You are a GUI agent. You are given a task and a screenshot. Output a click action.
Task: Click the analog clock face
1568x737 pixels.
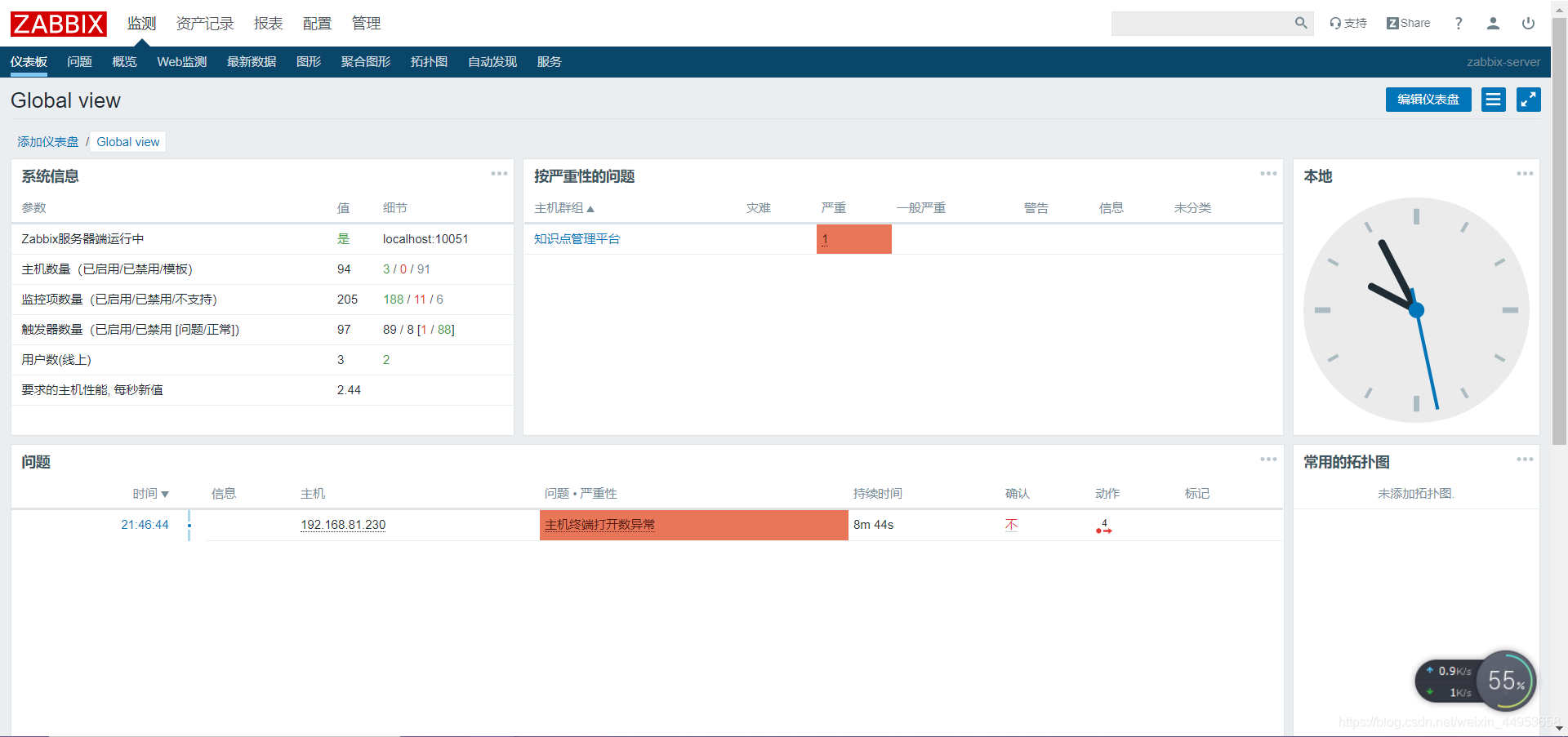click(1416, 310)
